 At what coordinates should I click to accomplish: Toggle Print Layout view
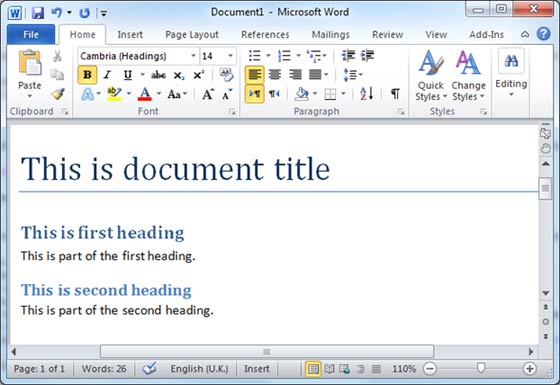click(x=313, y=369)
